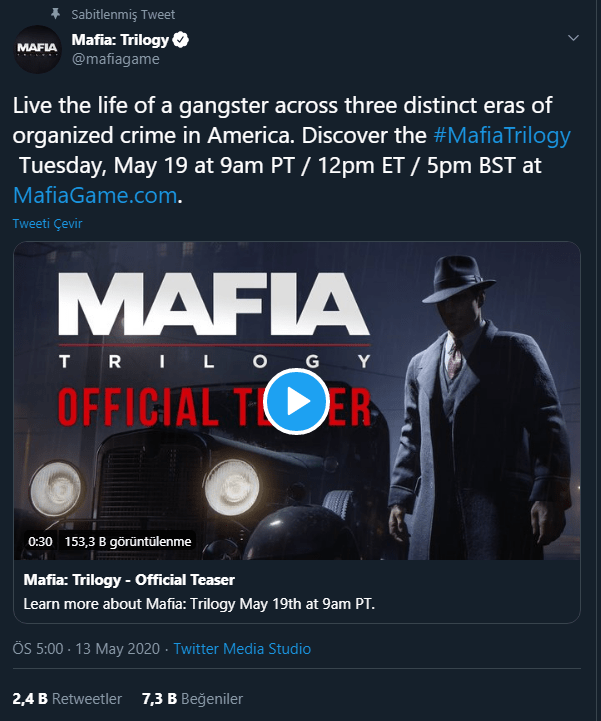View the 7,3 B Beğeniler list
This screenshot has width=601, height=721.
pos(192,699)
